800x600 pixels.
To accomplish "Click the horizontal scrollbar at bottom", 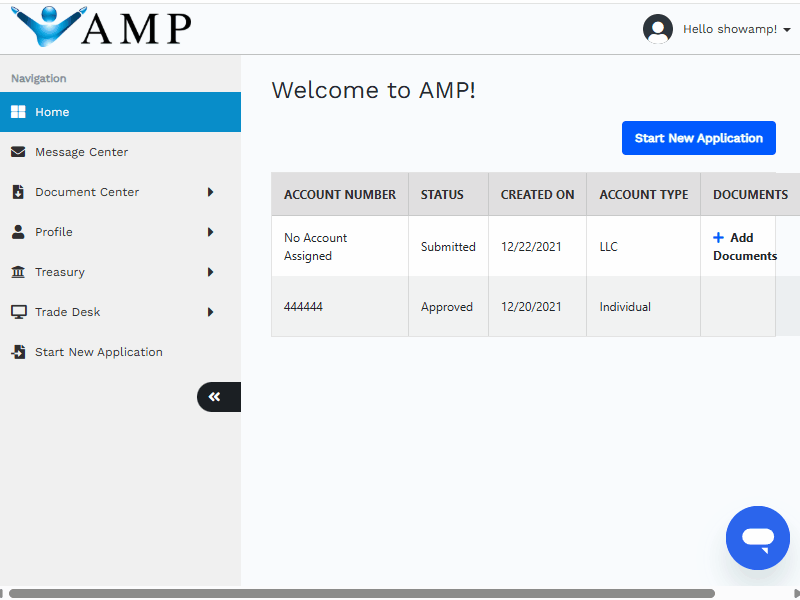I will coord(360,593).
